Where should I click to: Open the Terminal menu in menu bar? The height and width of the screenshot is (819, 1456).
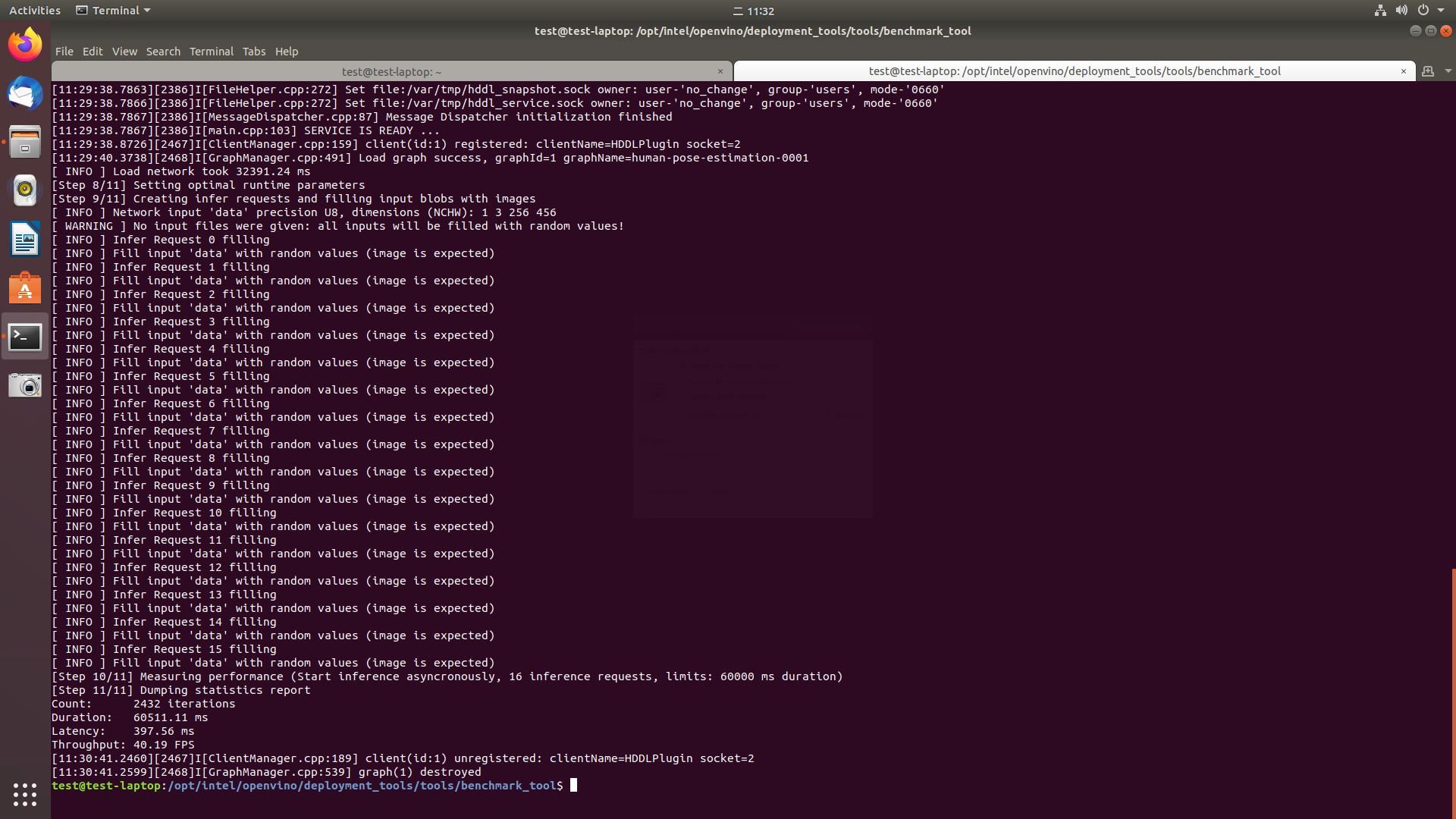pyautogui.click(x=212, y=52)
